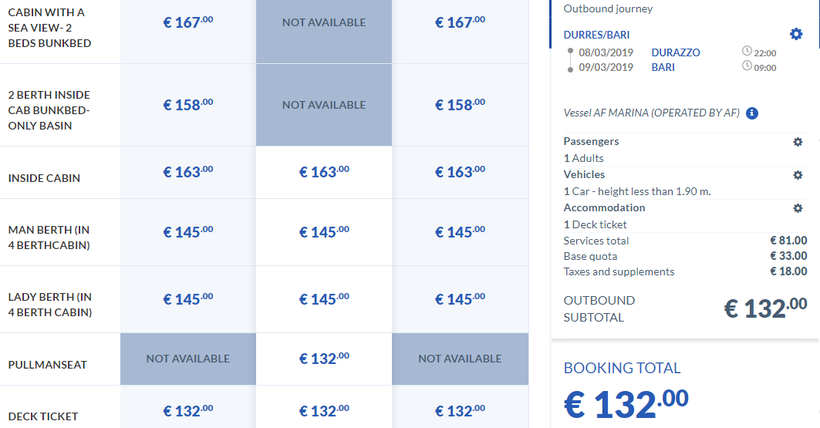Select Inside Cabin €163 in first column

[x=188, y=172]
